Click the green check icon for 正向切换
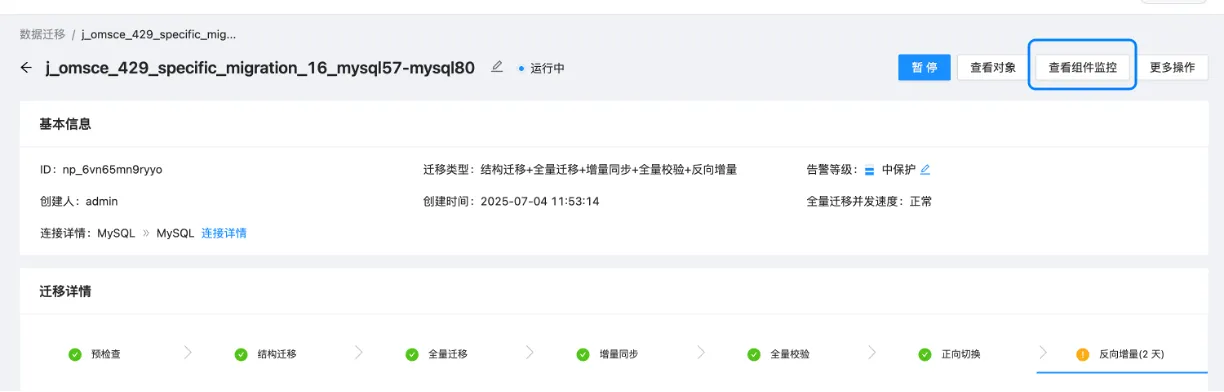The image size is (1224, 392). point(924,354)
